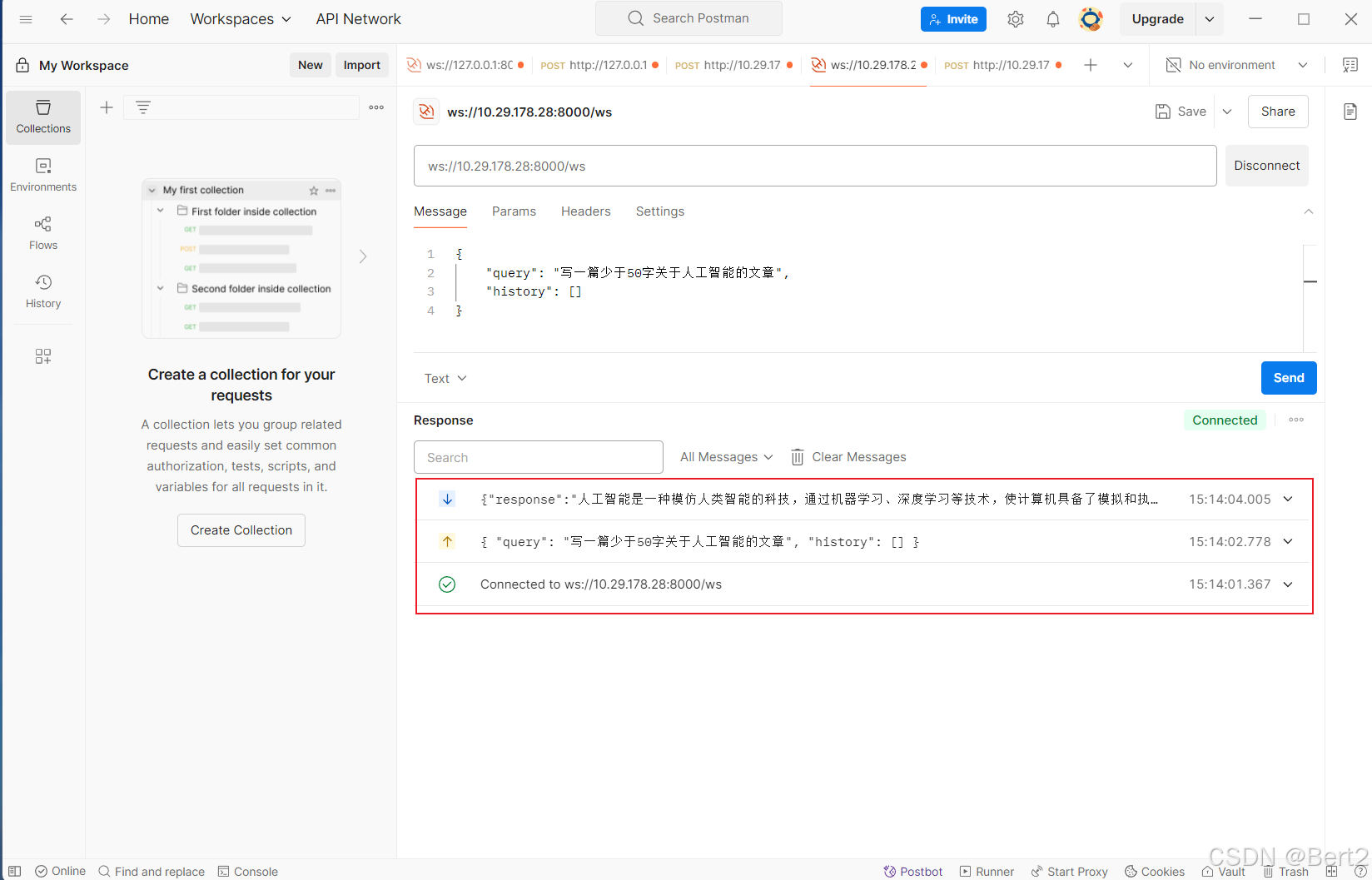Open Start Proxy in the status bar
This screenshot has height=880, width=1372.
click(x=1069, y=871)
